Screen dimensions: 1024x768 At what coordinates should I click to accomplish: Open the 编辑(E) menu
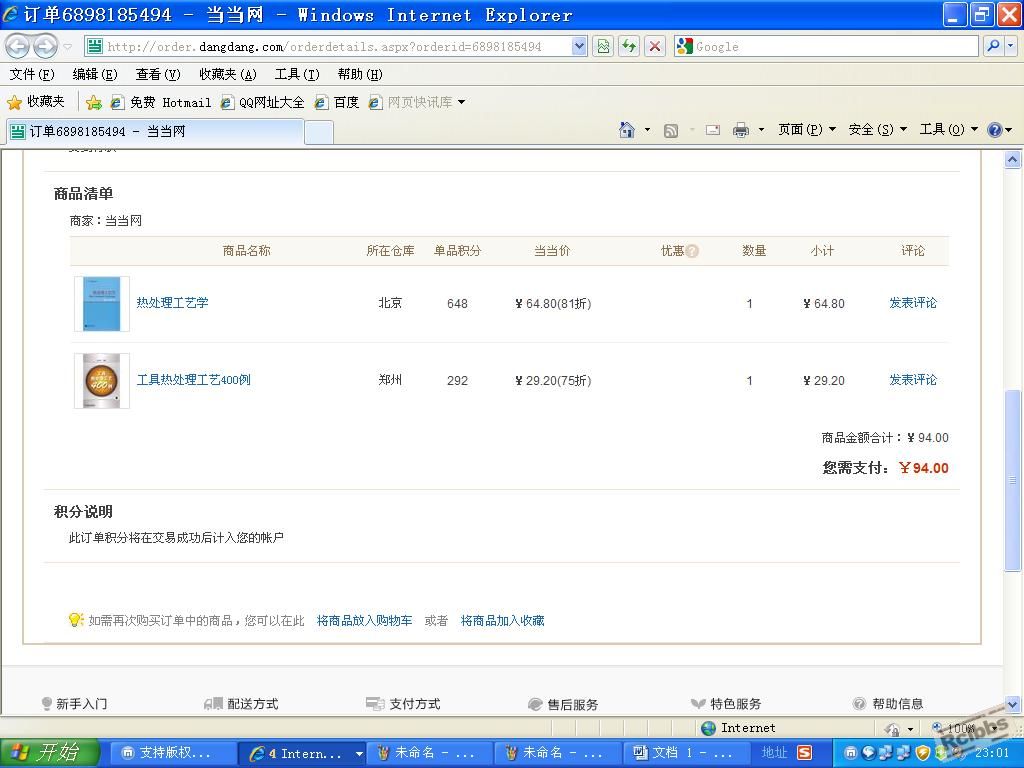(95, 74)
